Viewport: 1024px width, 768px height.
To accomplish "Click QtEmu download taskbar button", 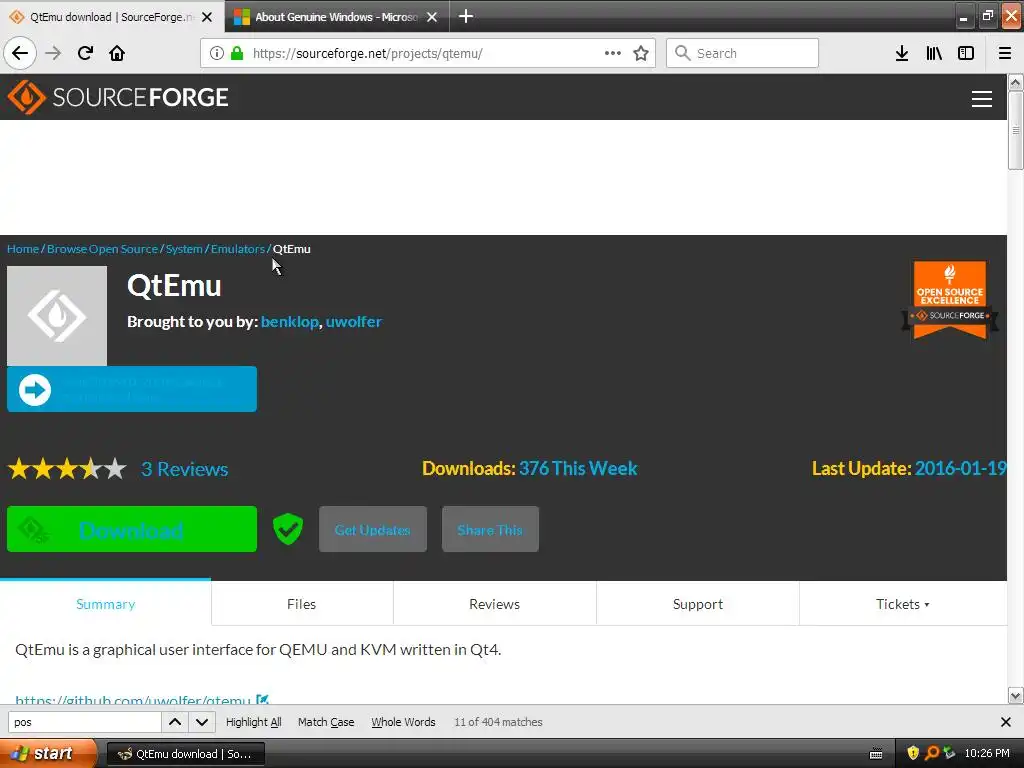I will [x=185, y=754].
